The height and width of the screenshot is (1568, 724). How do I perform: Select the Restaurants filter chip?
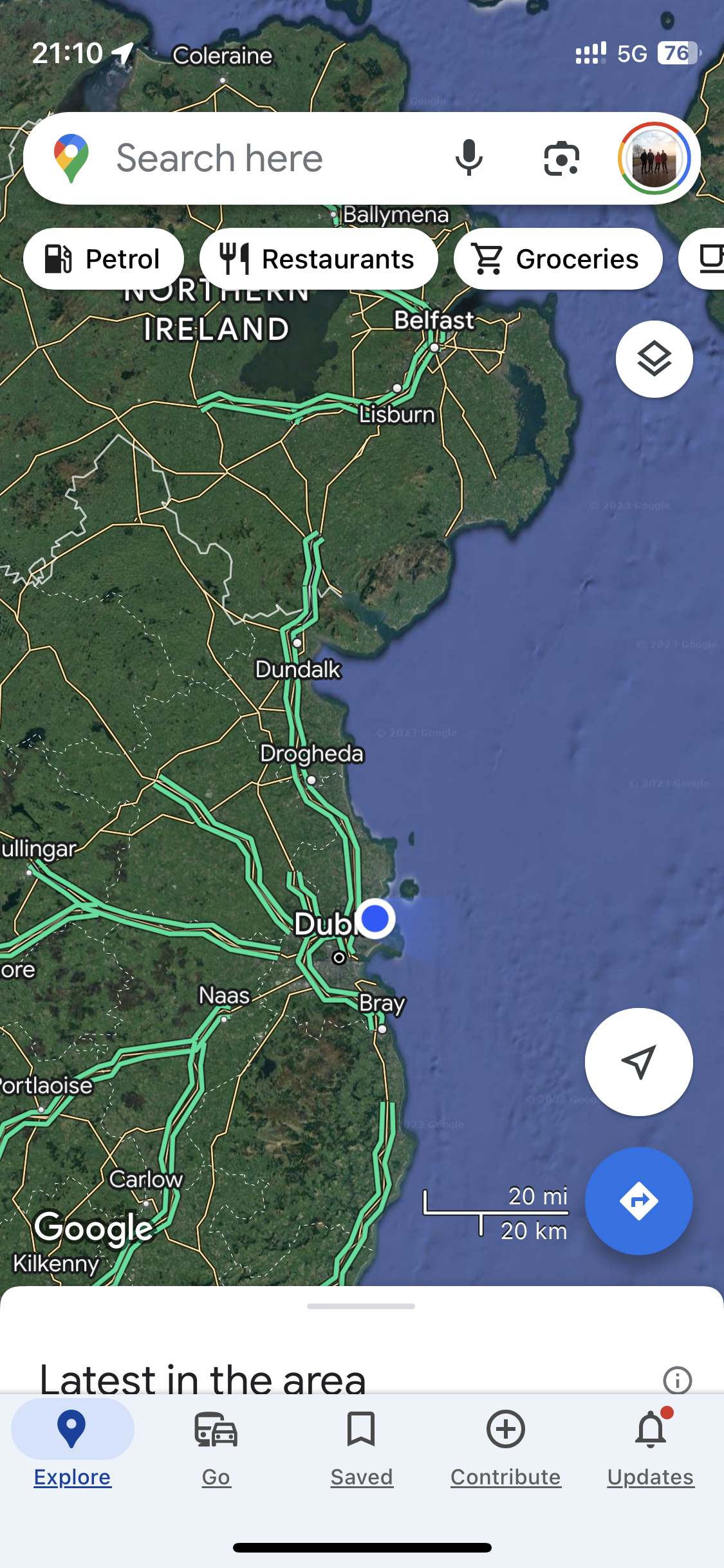pyautogui.click(x=319, y=259)
